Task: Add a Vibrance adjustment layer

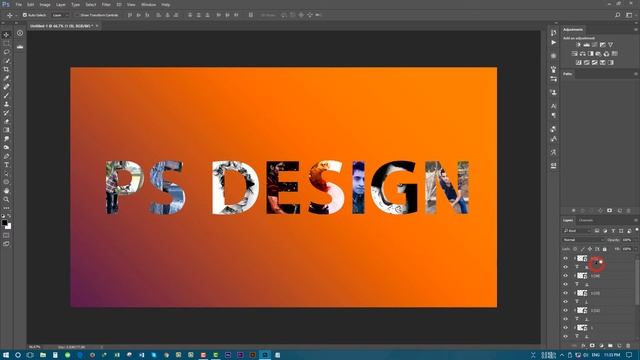Action: coord(610,44)
